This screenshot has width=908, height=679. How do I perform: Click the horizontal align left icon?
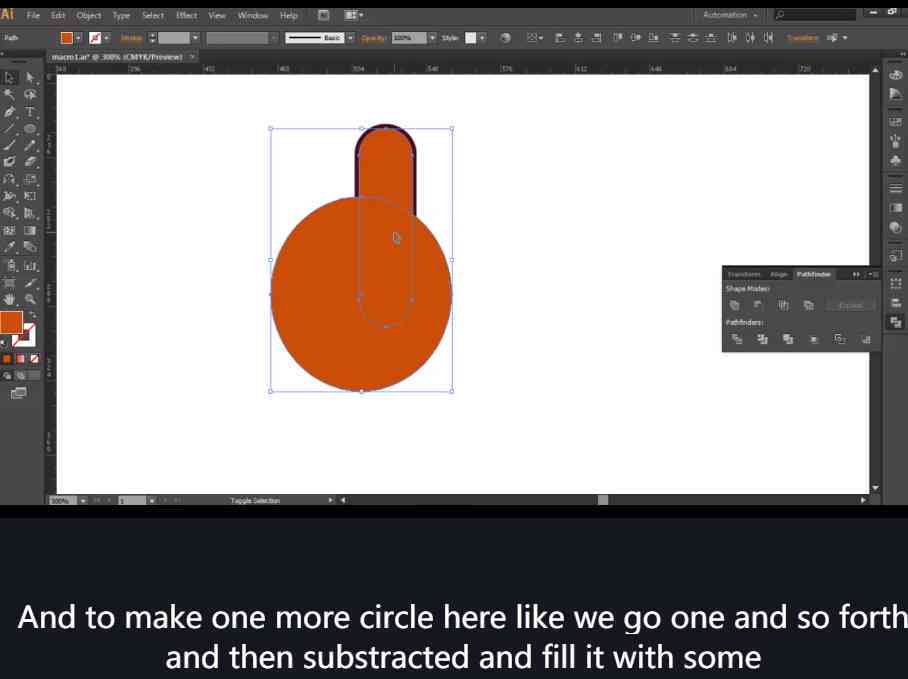point(560,38)
